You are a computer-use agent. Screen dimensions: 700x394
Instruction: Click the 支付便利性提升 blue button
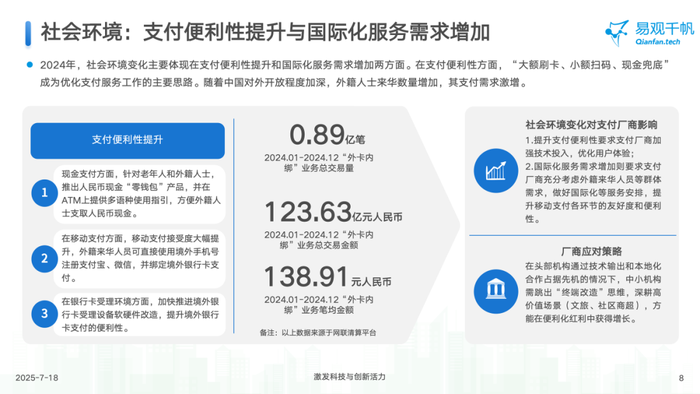(x=127, y=141)
